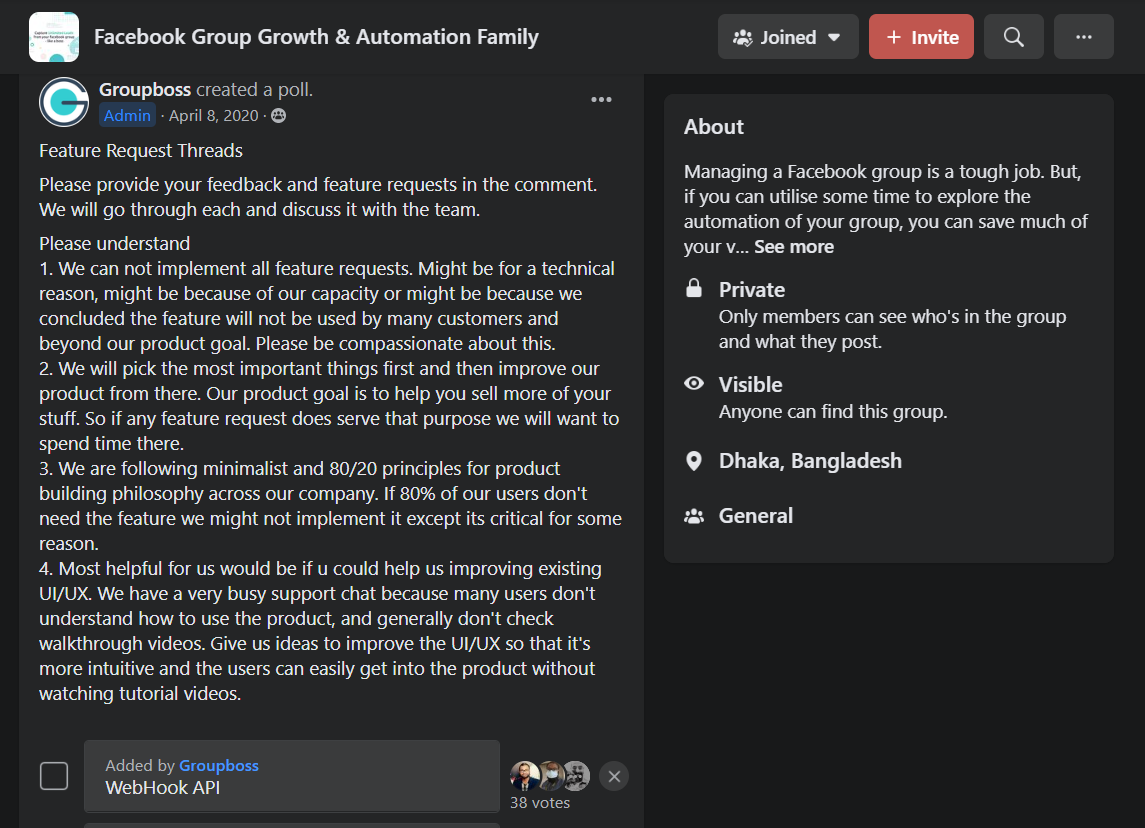
Task: Click the Groupboss profile avatar
Action: [64, 102]
